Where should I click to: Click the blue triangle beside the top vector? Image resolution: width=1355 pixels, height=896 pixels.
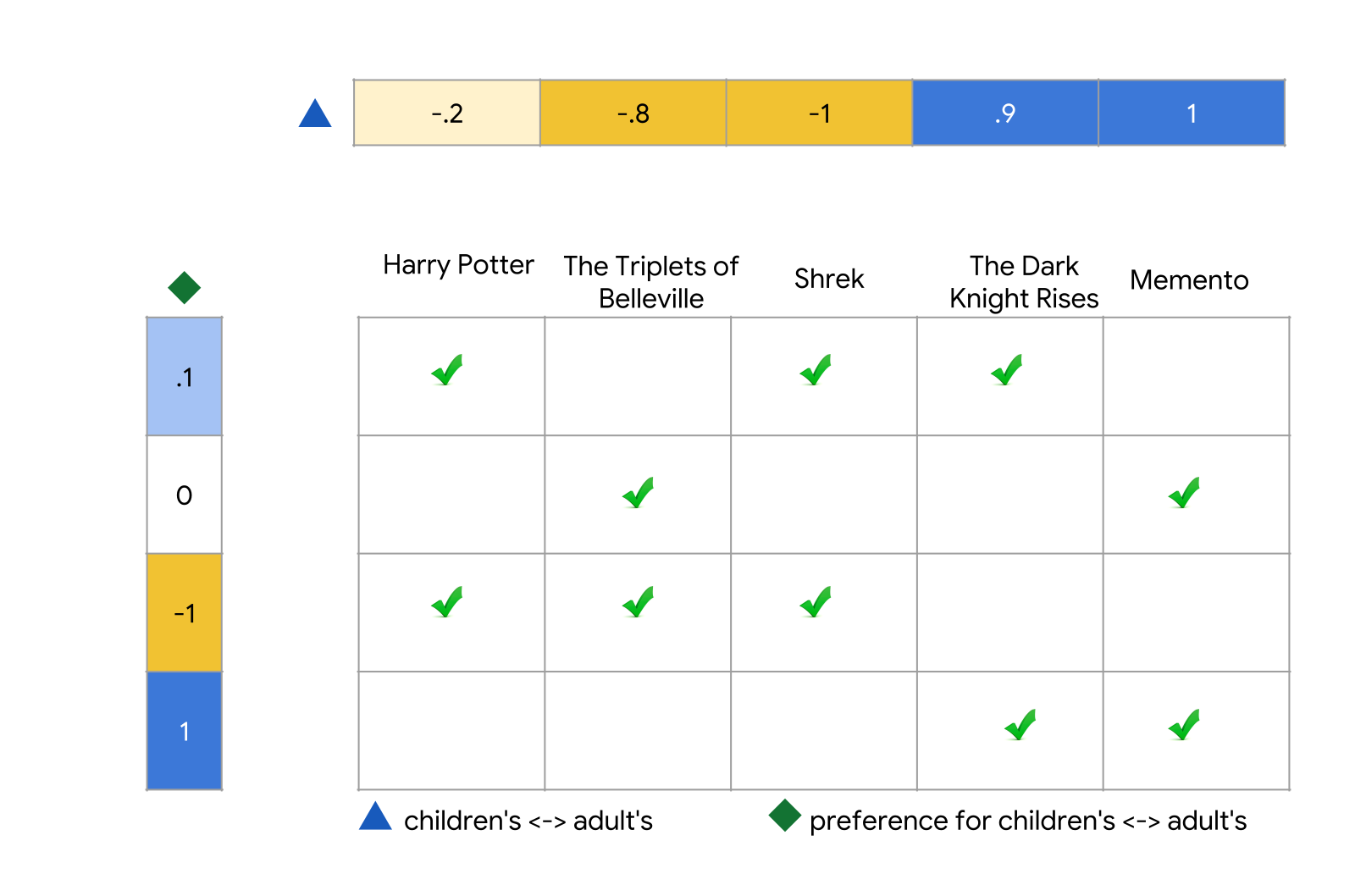315,113
